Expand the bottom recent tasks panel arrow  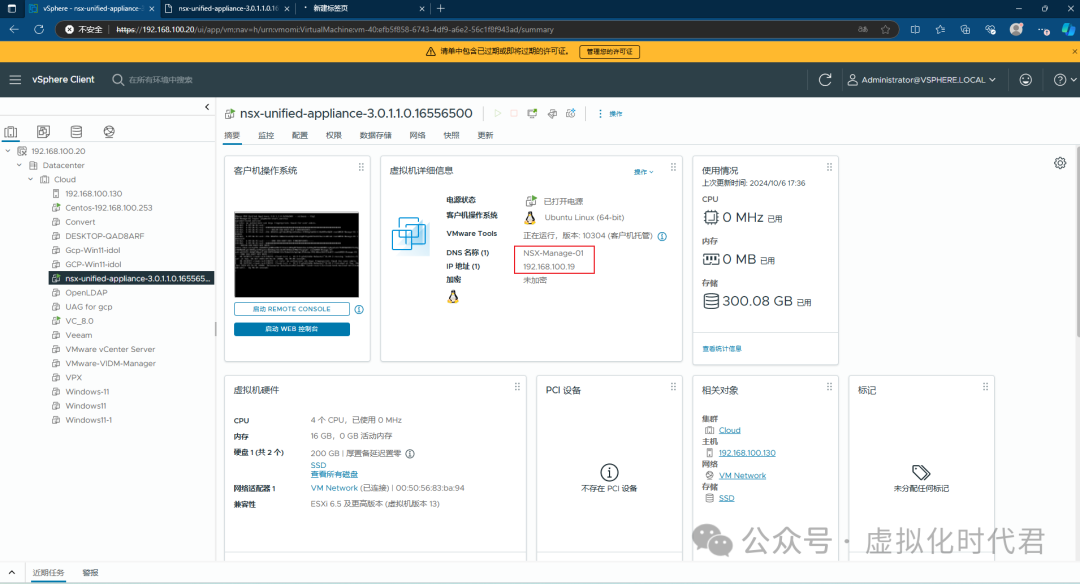pyautogui.click(x=12, y=572)
